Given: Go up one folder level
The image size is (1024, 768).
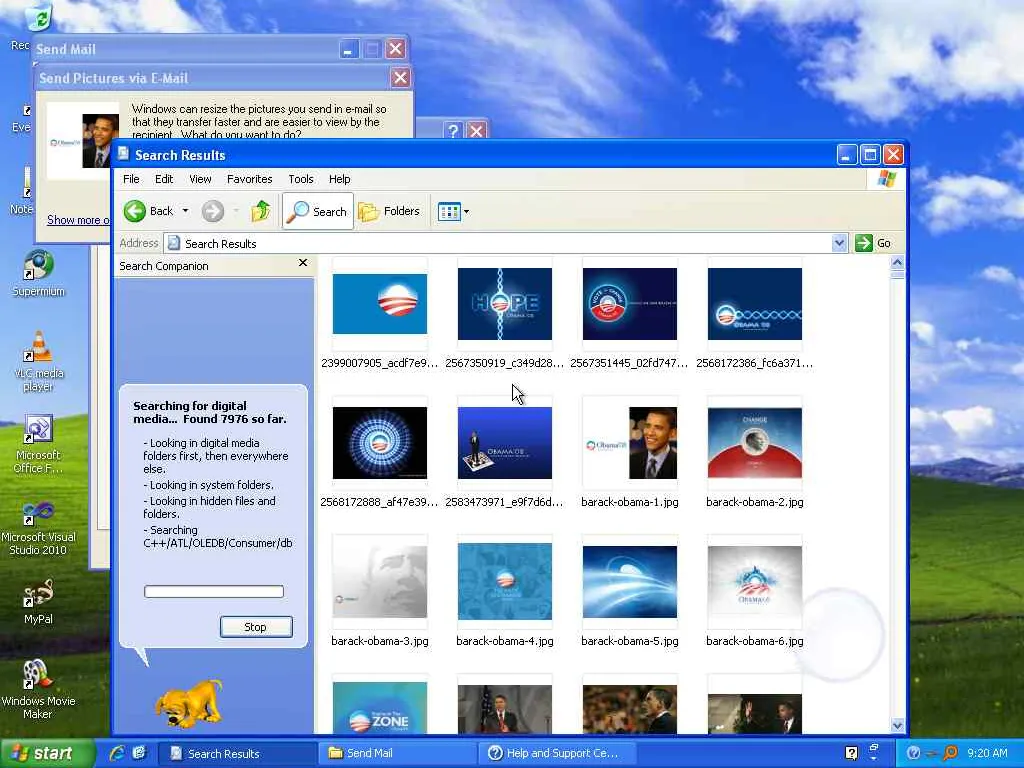Looking at the screenshot, I should tap(260, 211).
